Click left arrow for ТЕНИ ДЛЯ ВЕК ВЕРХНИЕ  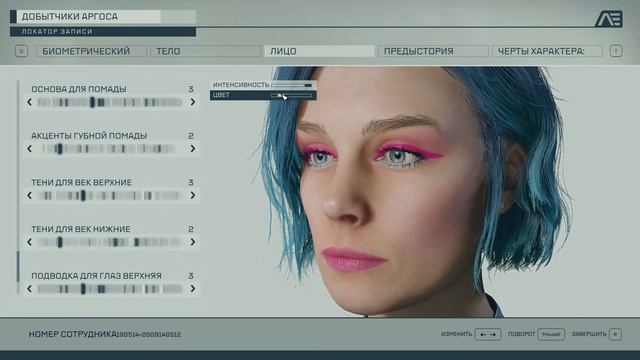pos(29,196)
